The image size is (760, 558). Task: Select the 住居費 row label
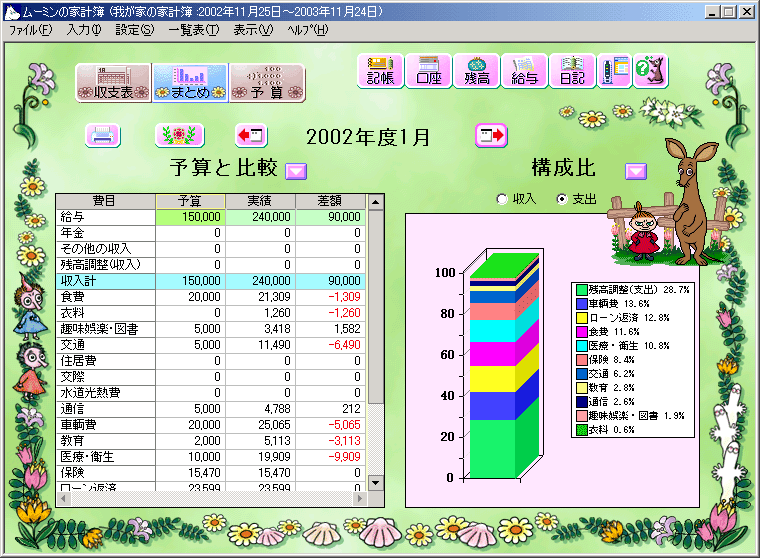click(x=105, y=361)
